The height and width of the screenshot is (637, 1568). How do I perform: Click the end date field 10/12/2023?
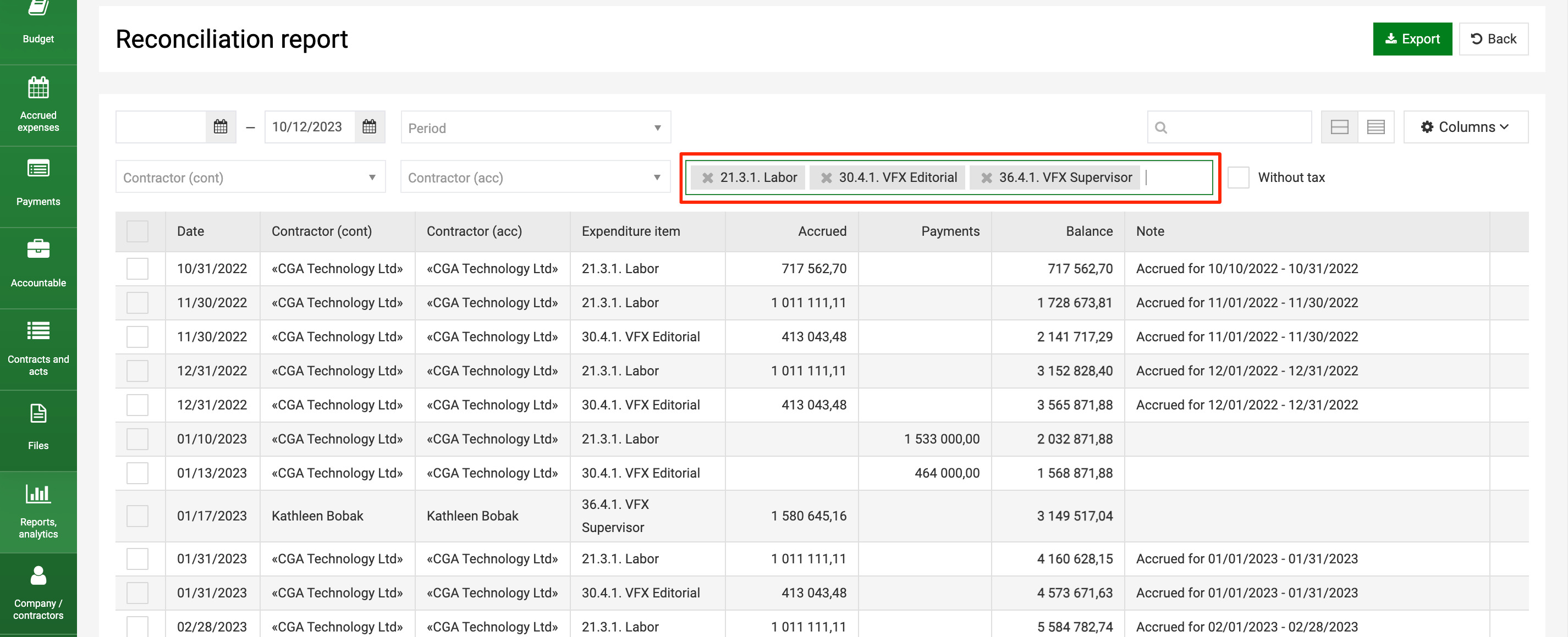pyautogui.click(x=309, y=126)
